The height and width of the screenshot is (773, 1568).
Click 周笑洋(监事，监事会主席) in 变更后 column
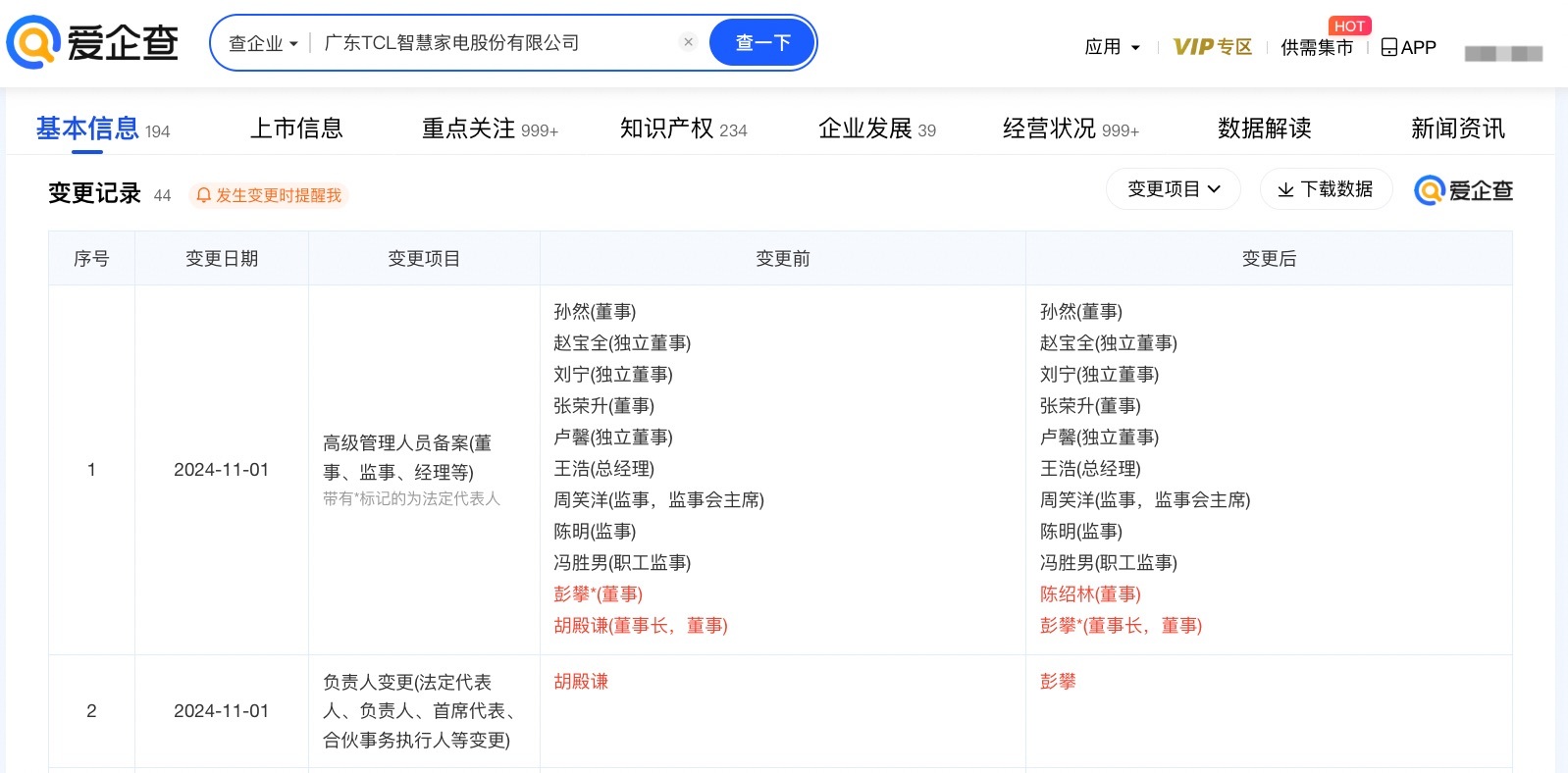point(1145,500)
